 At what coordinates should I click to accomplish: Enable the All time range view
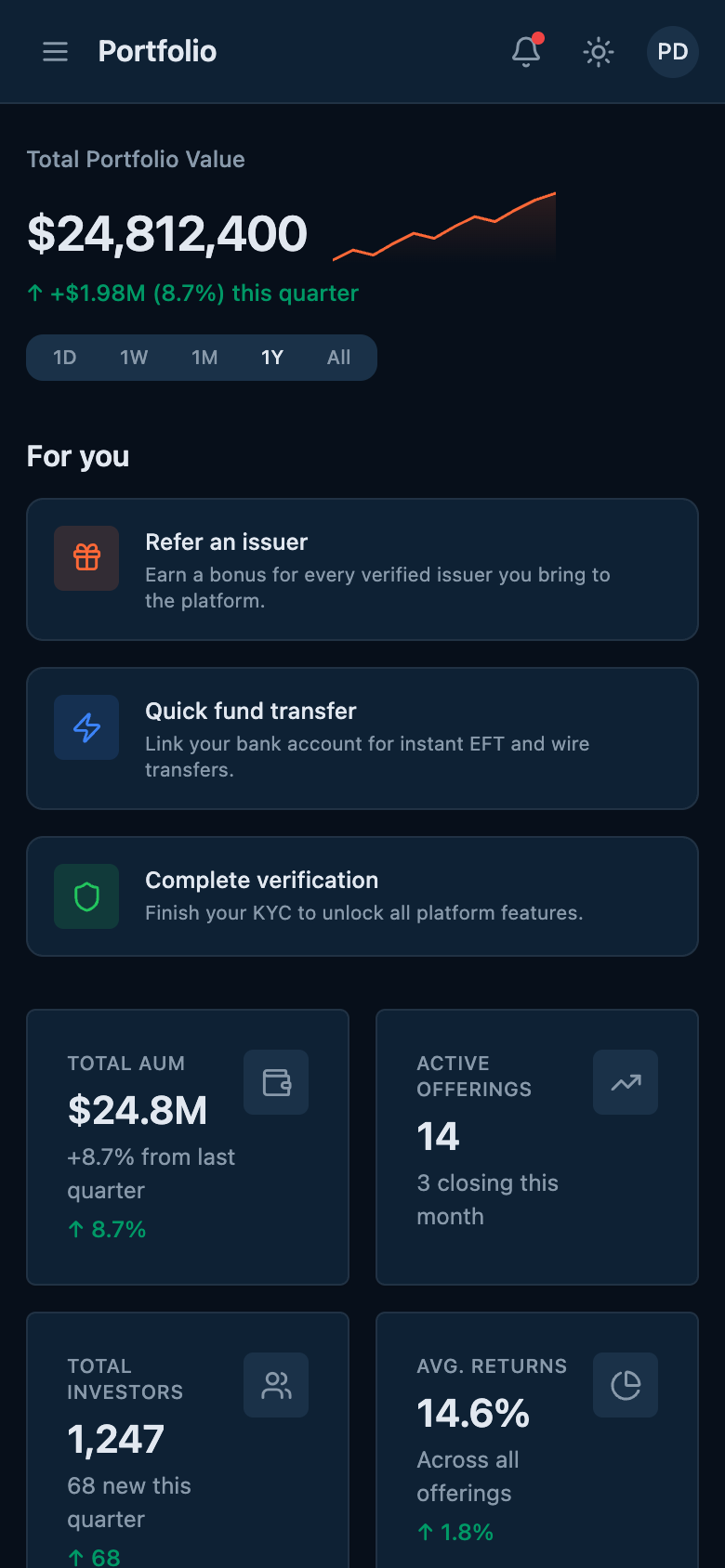(x=338, y=357)
